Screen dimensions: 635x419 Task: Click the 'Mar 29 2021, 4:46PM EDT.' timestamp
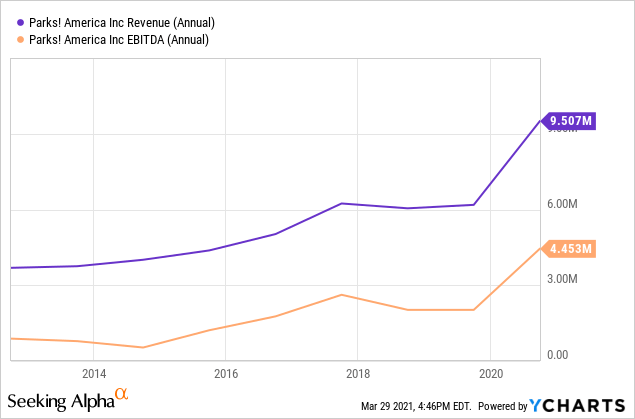click(416, 406)
